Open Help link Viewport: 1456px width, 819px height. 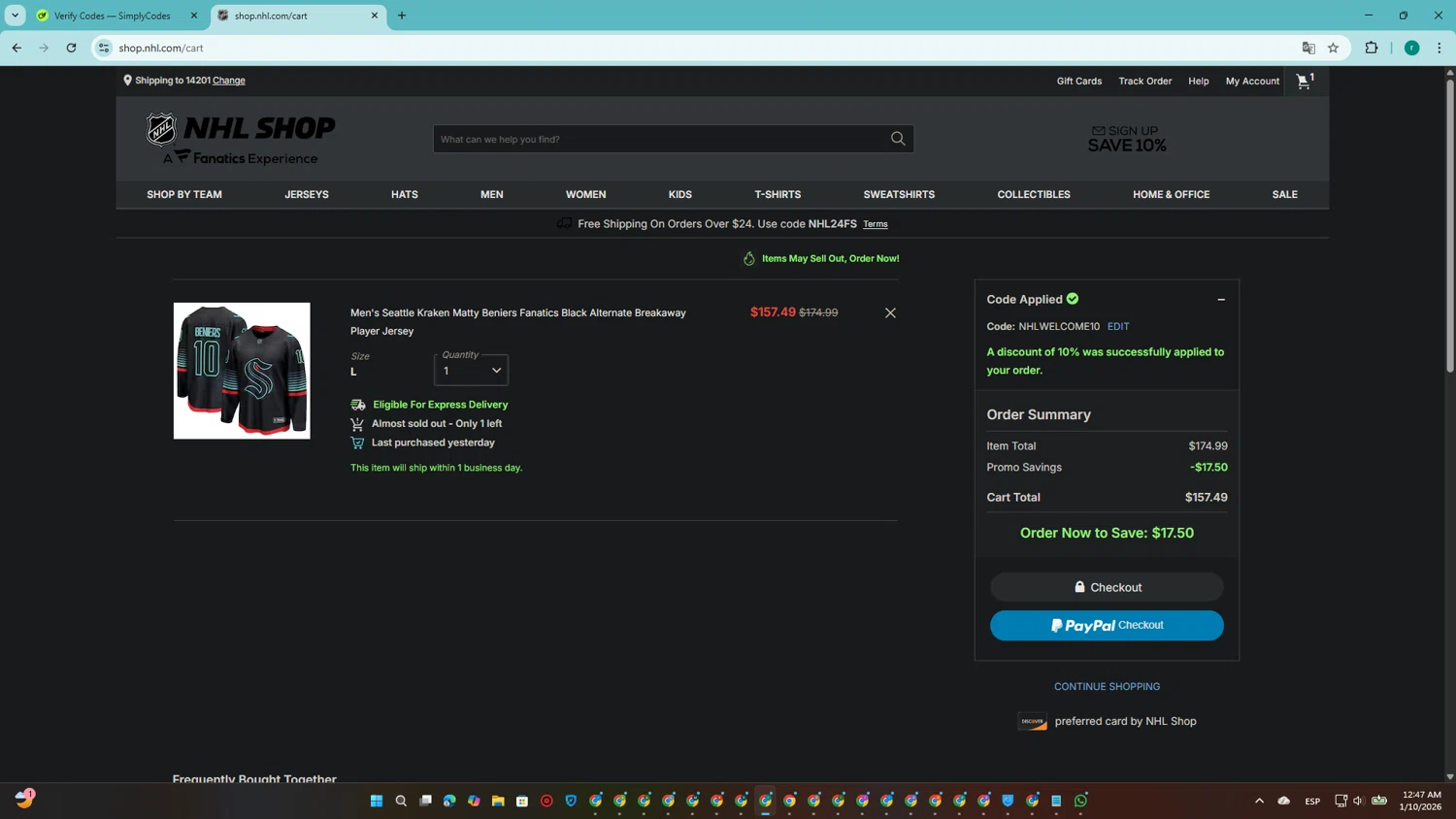1199,81
